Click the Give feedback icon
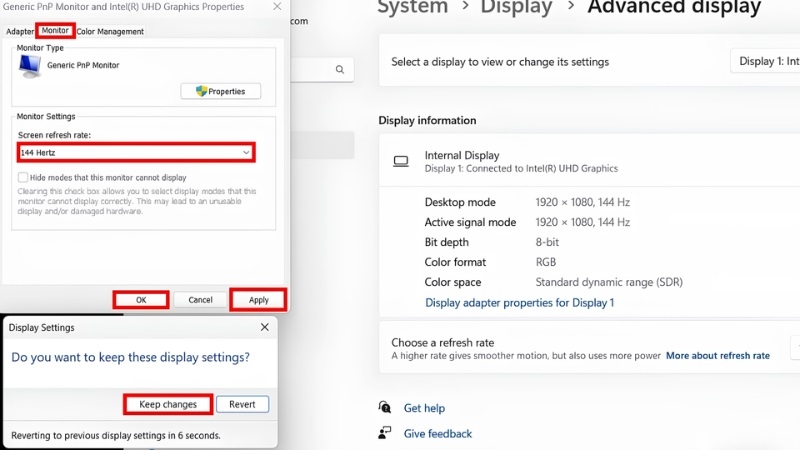The image size is (800, 450). click(x=385, y=433)
